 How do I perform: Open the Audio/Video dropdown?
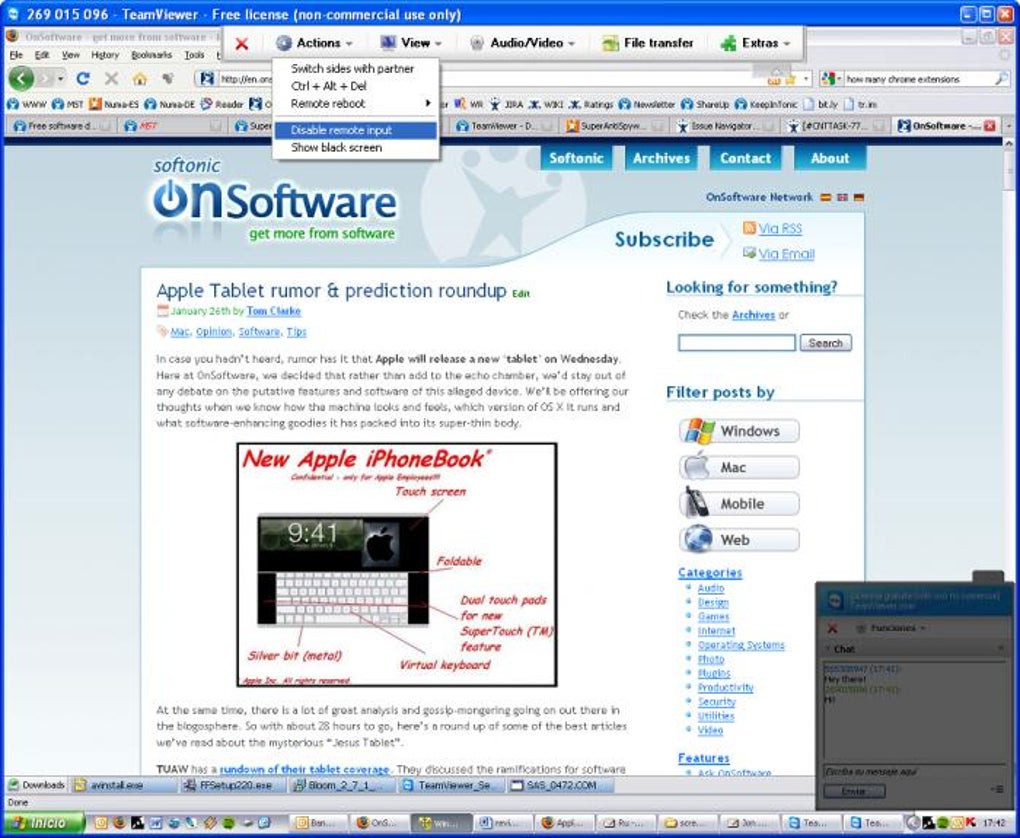523,43
